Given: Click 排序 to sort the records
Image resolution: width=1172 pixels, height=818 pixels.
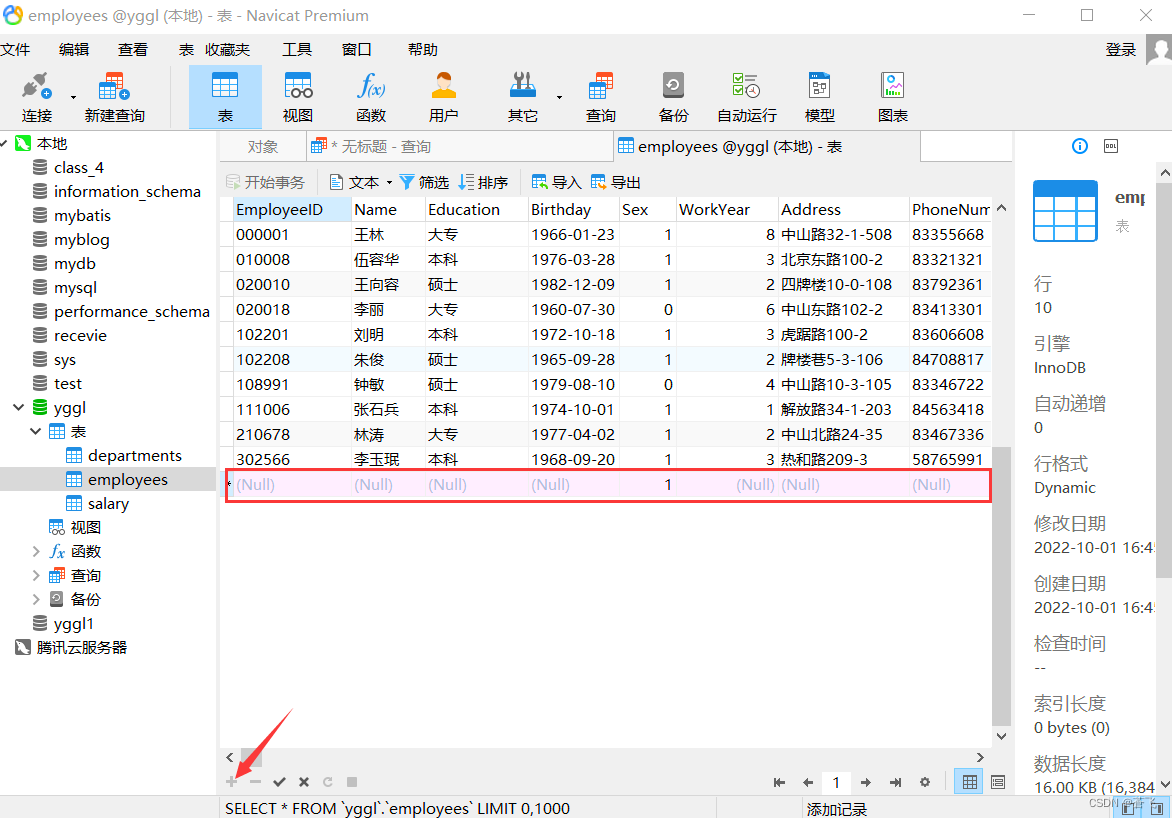Looking at the screenshot, I should coord(483,181).
